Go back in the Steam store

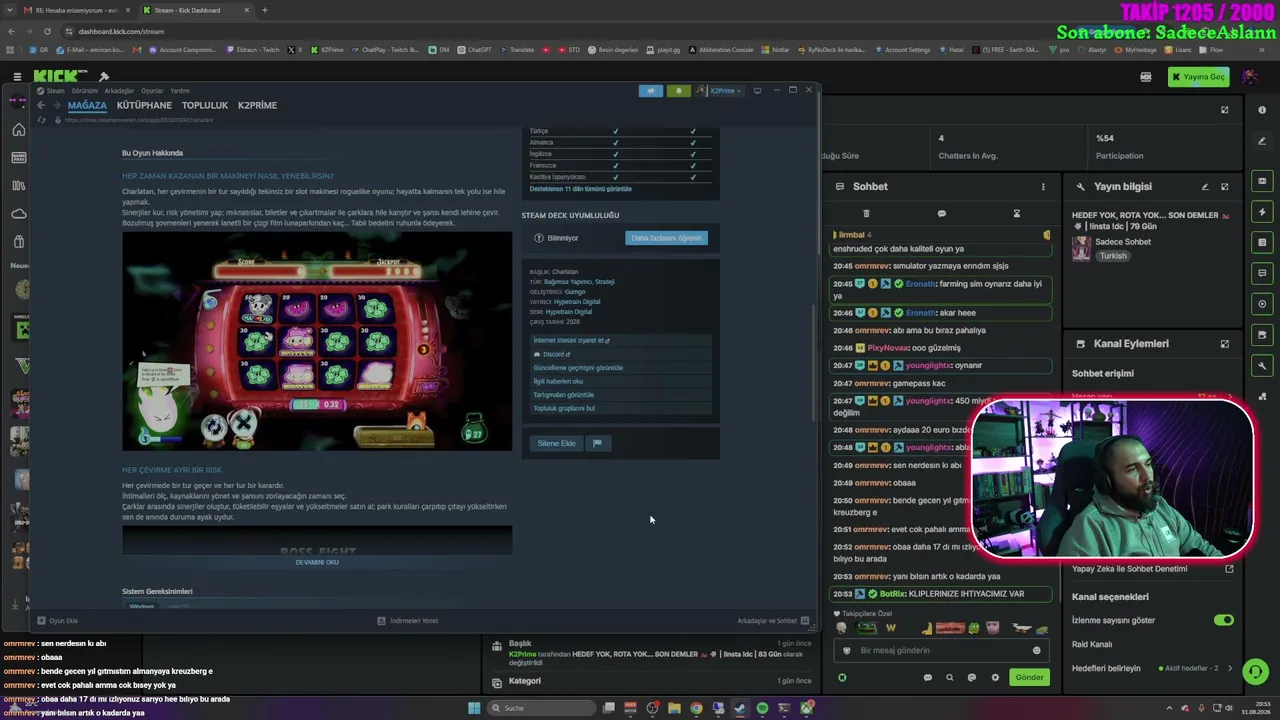click(x=41, y=105)
